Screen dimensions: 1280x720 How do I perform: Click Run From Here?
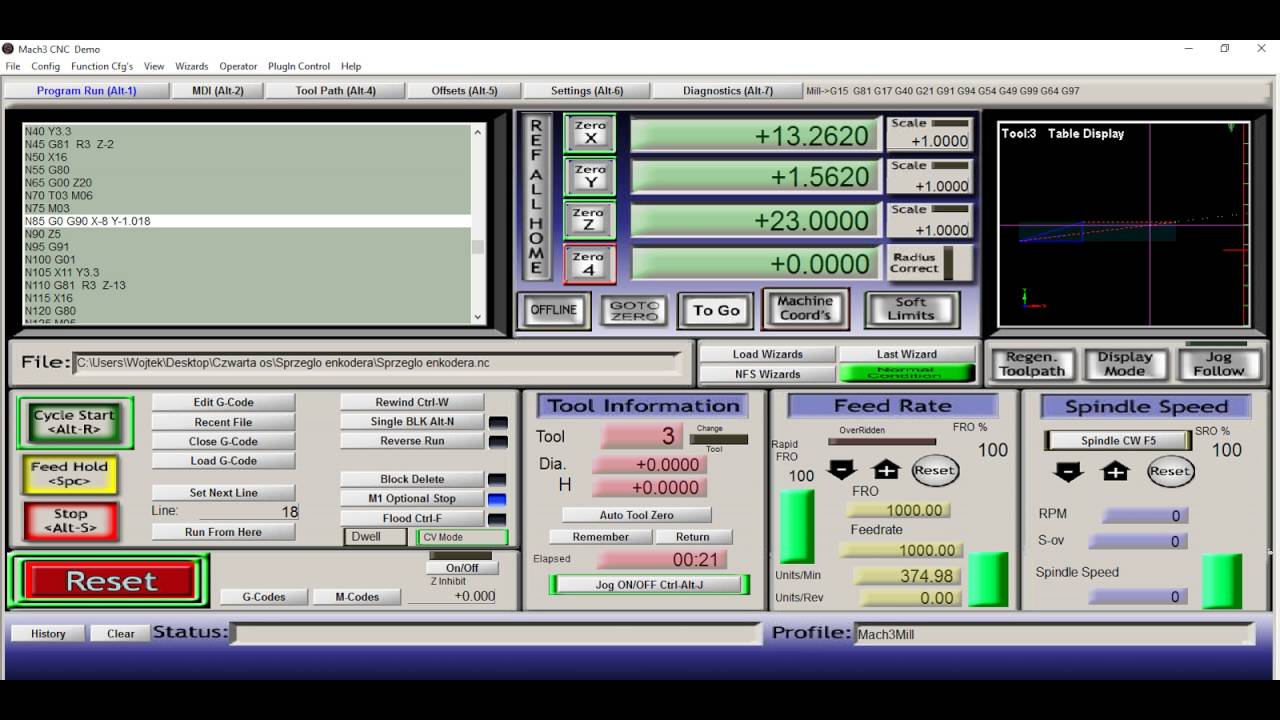coord(223,532)
